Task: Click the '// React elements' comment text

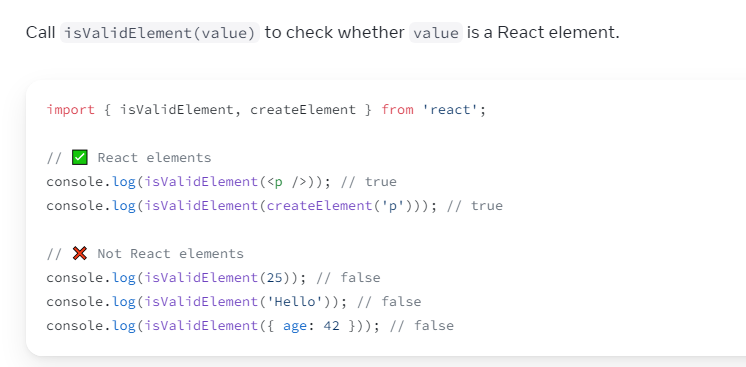Action: click(129, 158)
